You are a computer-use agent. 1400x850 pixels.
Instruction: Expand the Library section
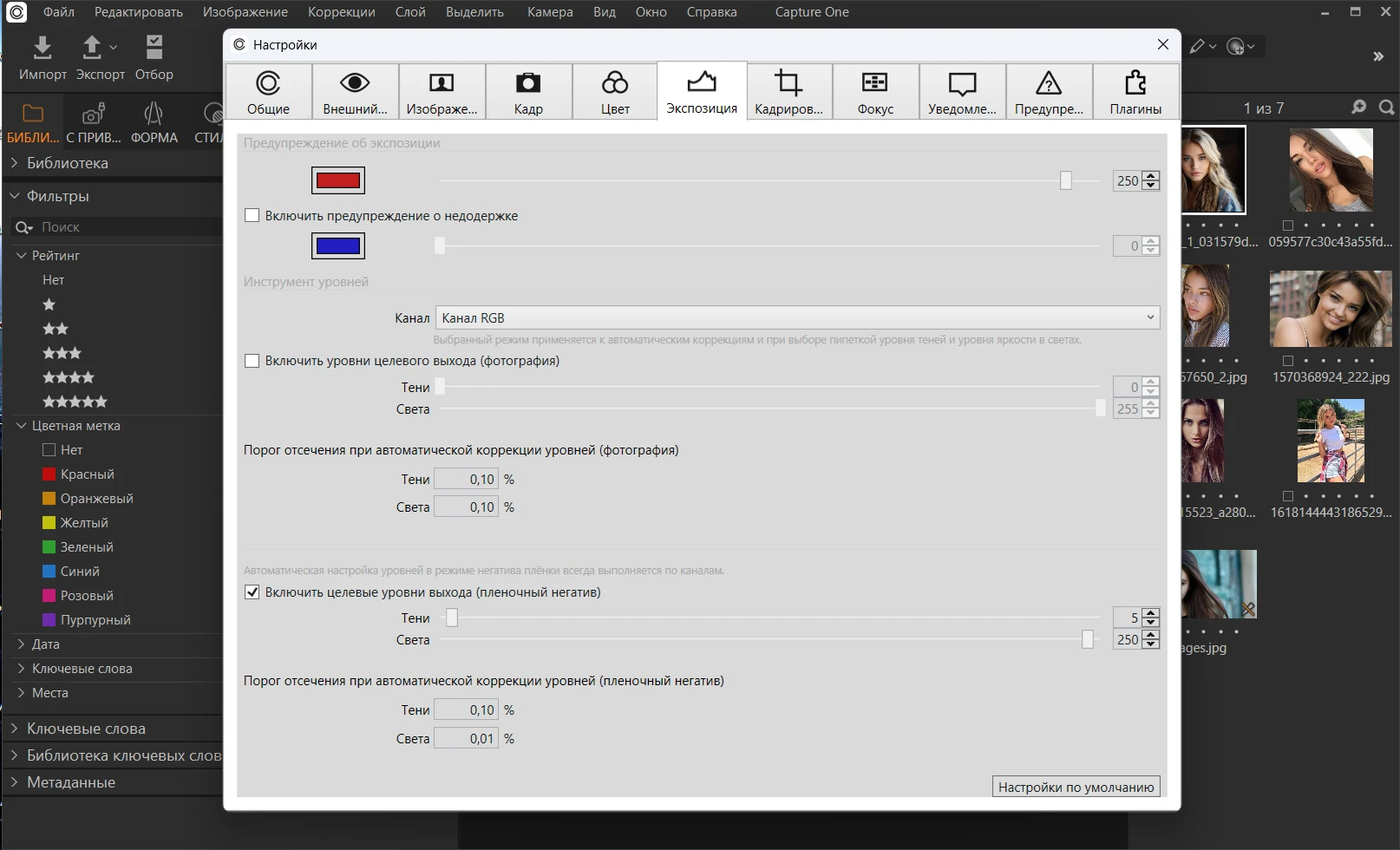[x=68, y=163]
